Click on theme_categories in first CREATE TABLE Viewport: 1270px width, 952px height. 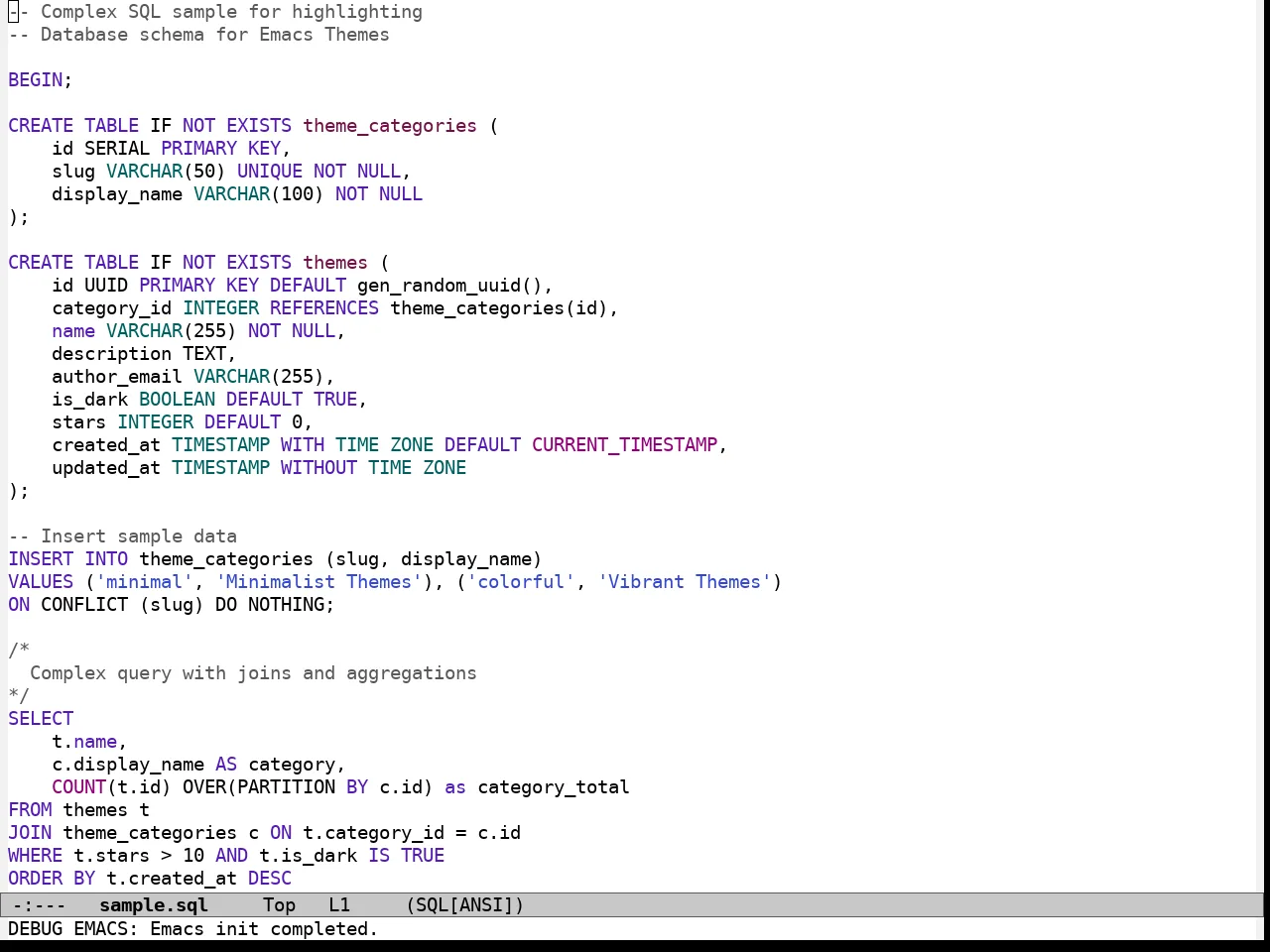pos(390,126)
